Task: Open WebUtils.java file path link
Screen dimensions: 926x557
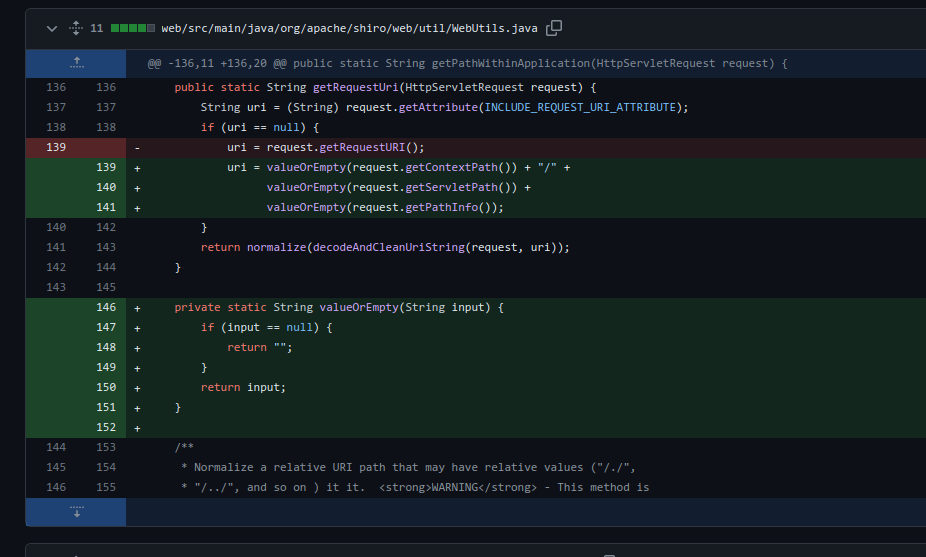Action: pos(349,28)
